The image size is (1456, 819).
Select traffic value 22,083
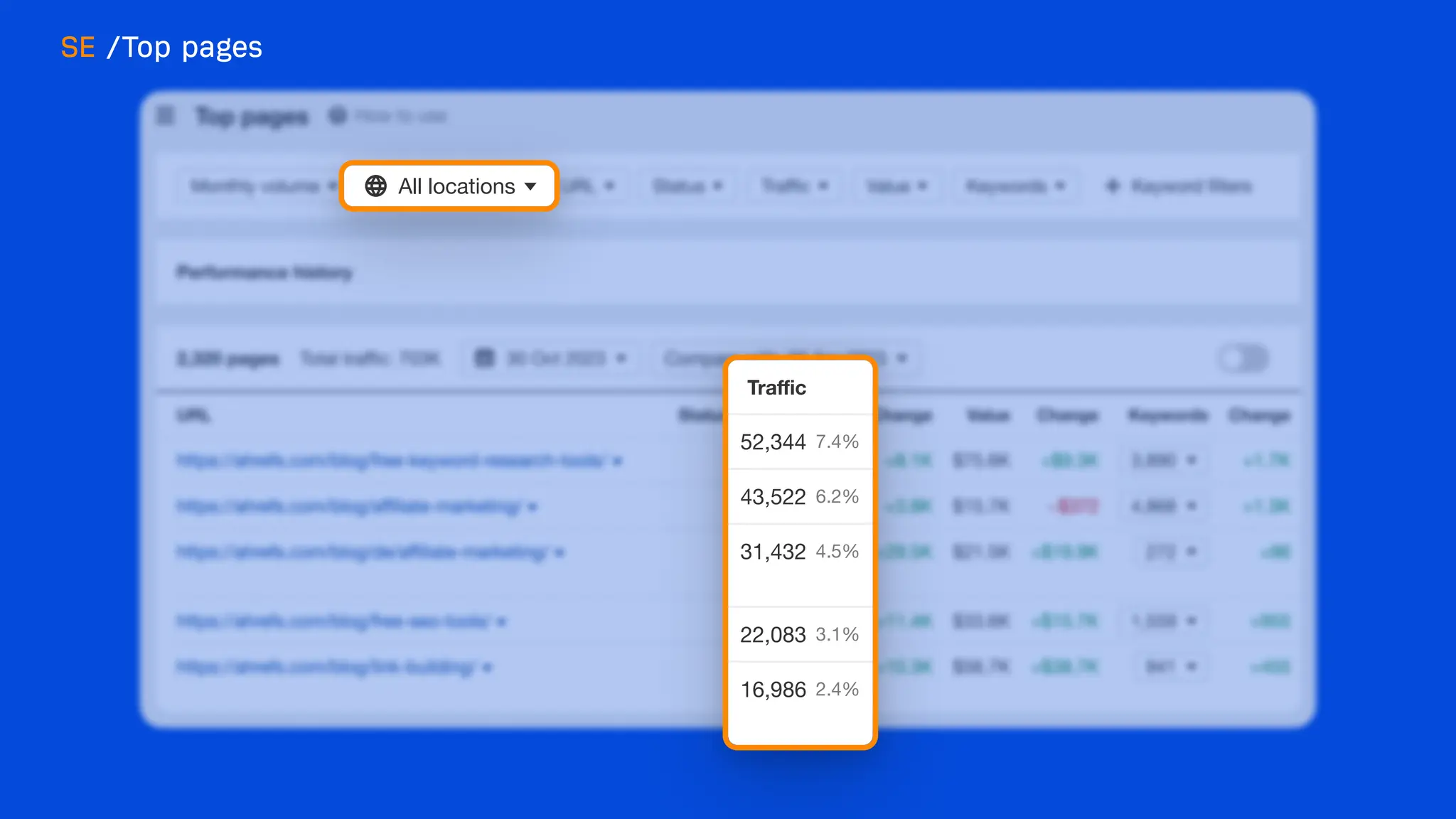pyautogui.click(x=773, y=635)
